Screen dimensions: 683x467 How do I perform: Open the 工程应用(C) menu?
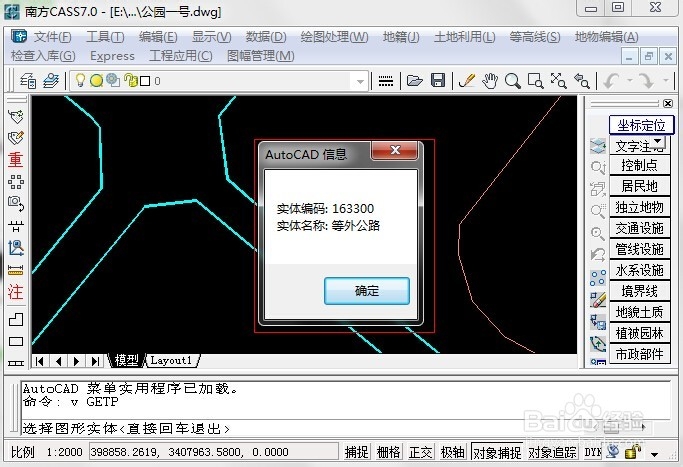point(181,56)
